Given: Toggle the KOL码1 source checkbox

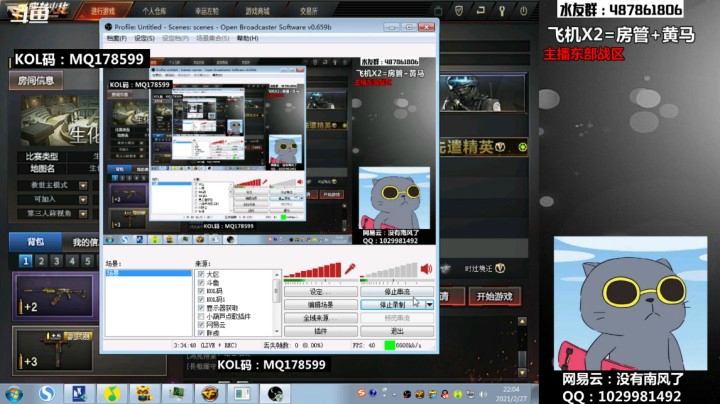Looking at the screenshot, I should [x=201, y=299].
